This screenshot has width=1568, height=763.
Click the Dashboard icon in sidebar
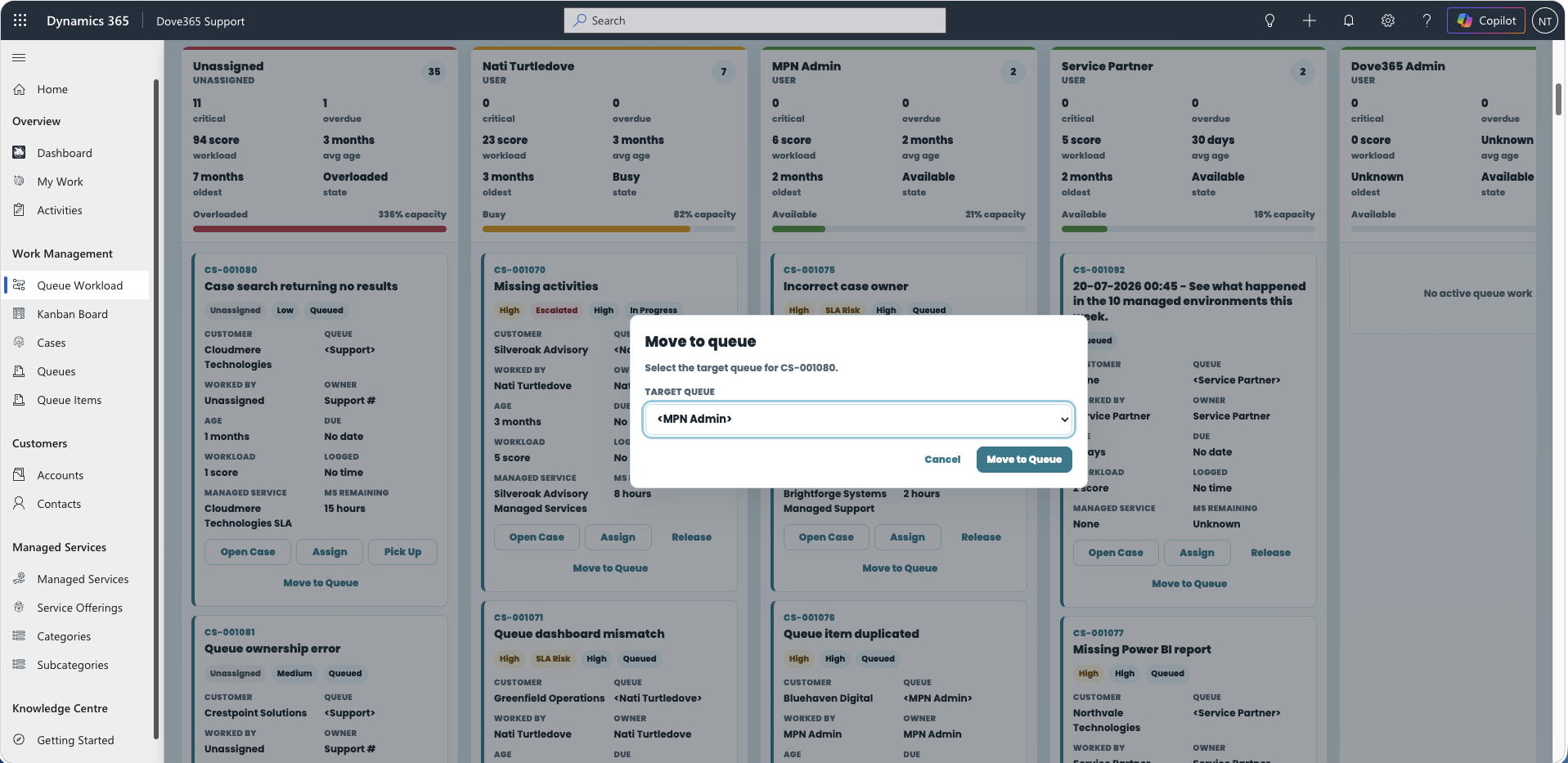(19, 153)
